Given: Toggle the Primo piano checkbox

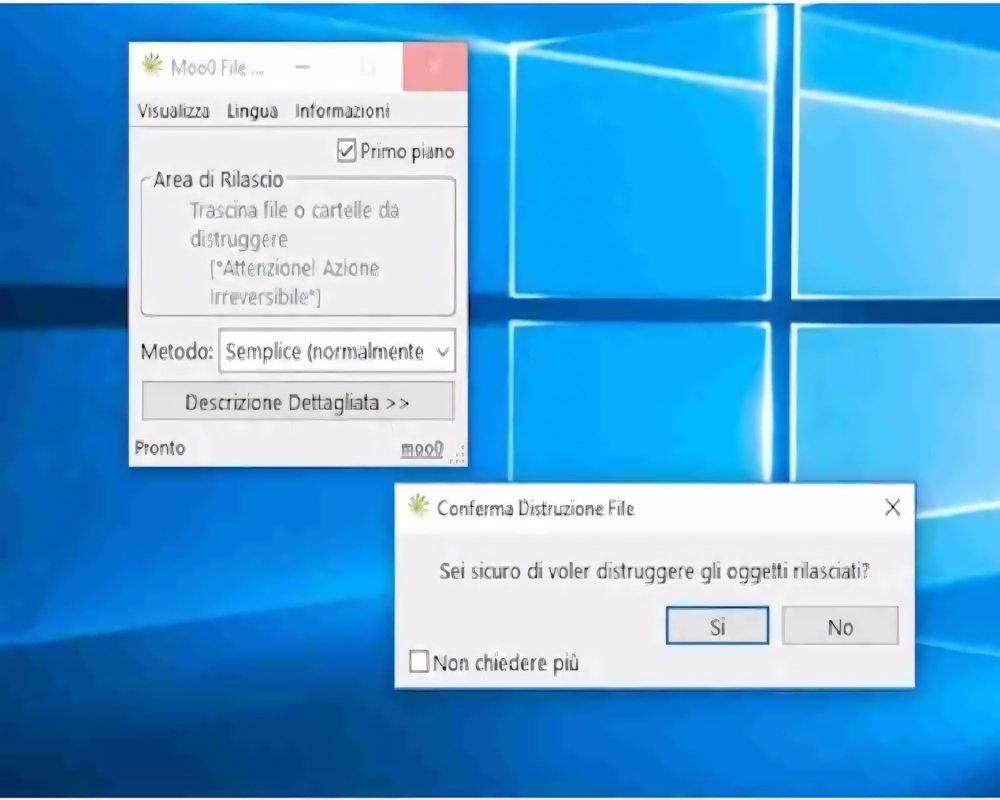Looking at the screenshot, I should point(346,151).
